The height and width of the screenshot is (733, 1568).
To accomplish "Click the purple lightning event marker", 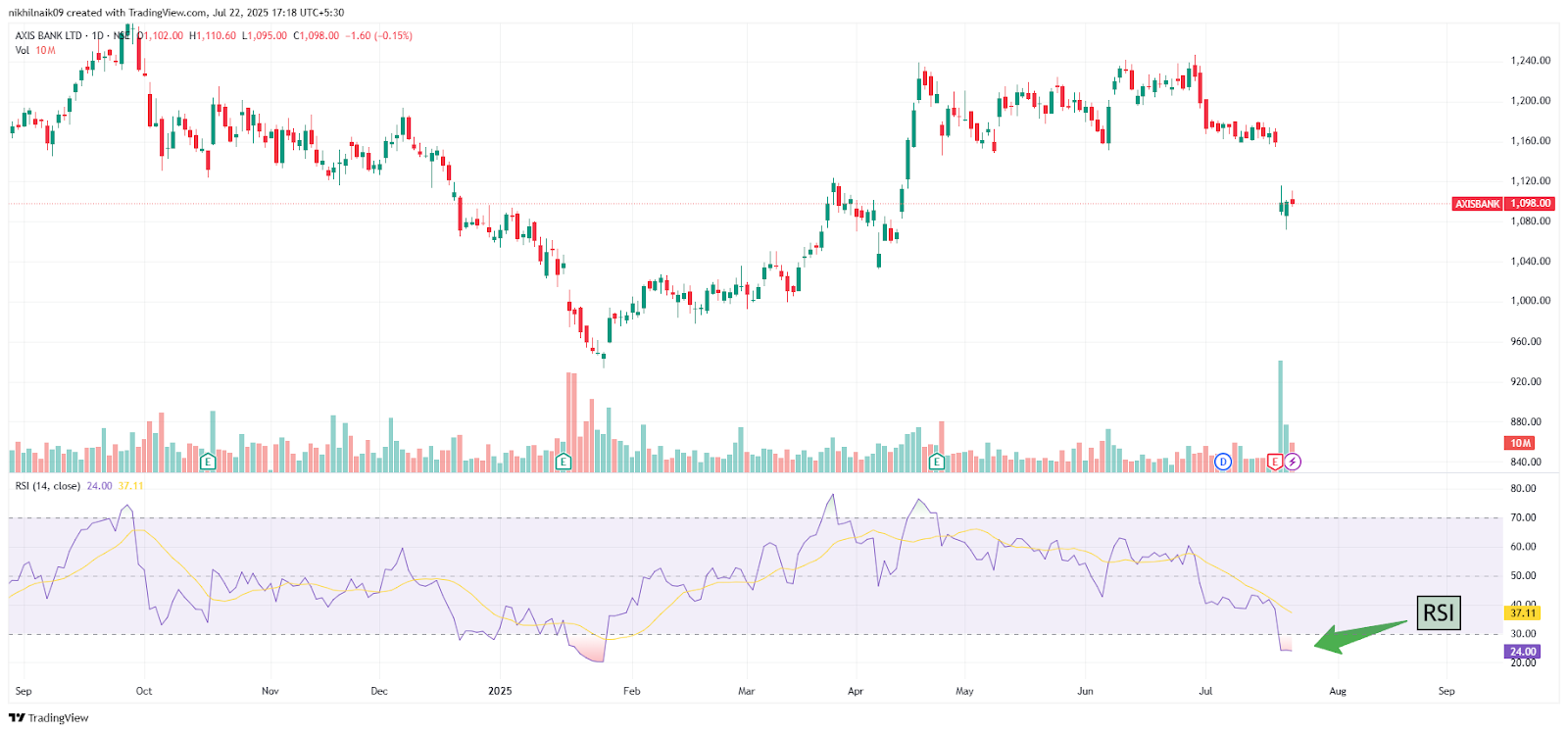I will coord(1293,462).
